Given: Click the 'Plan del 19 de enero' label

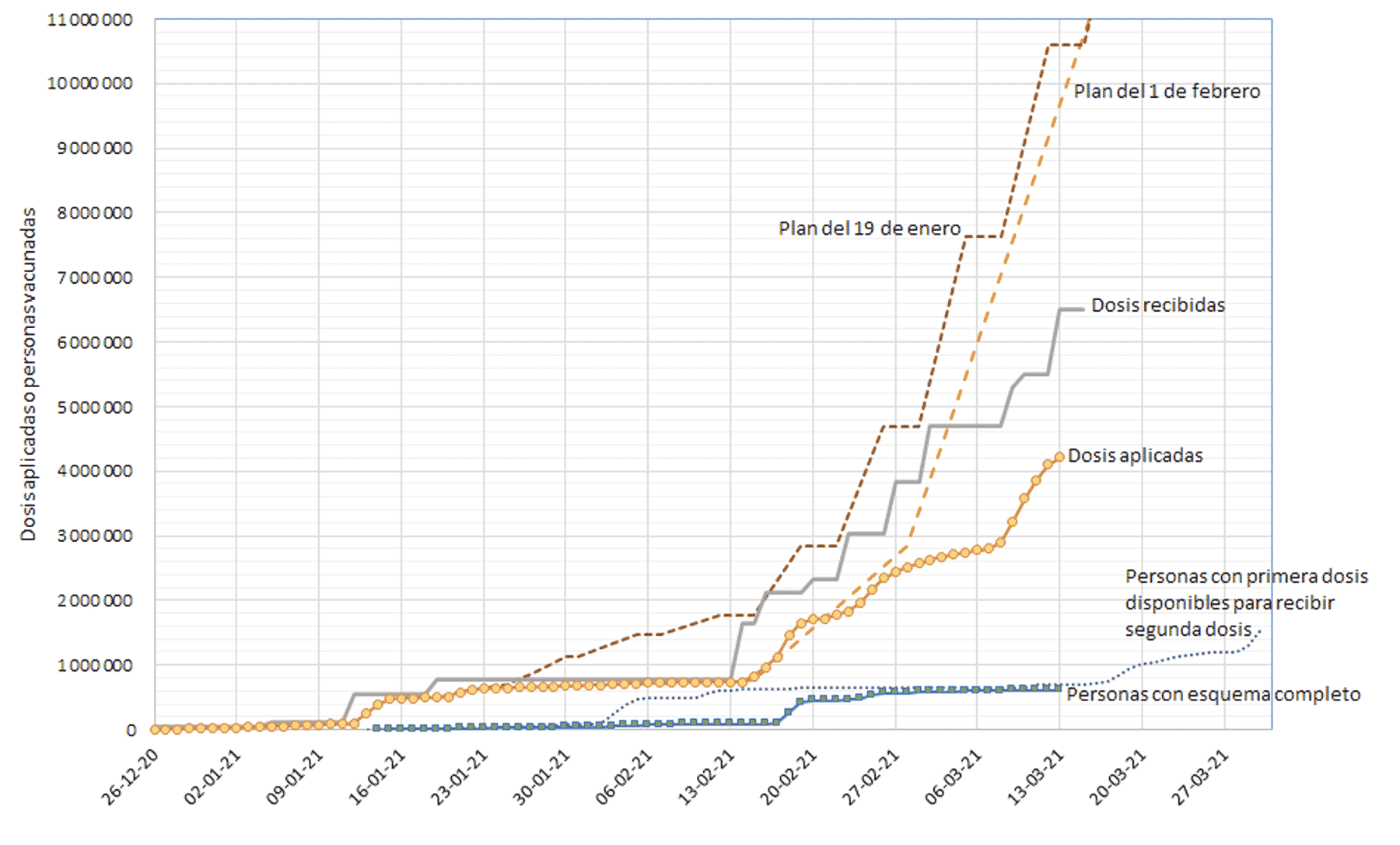Looking at the screenshot, I should click(869, 229).
